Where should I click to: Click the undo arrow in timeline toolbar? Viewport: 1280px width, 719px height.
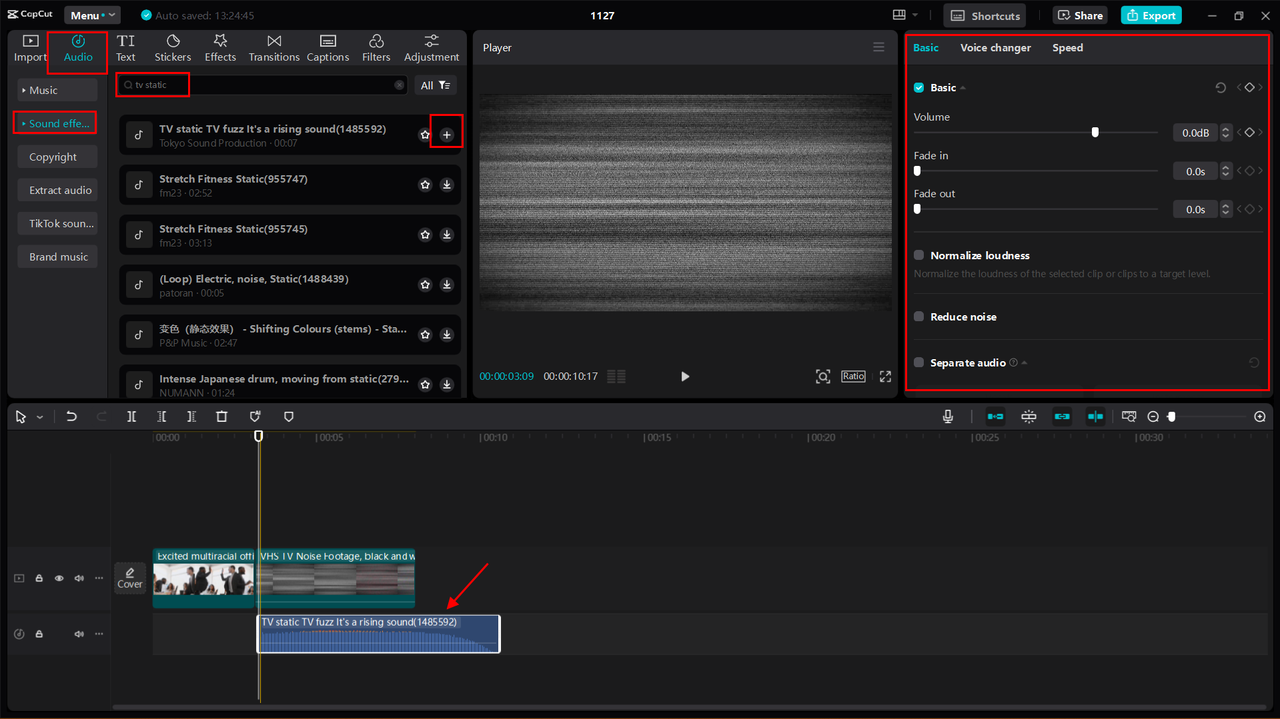click(x=71, y=417)
